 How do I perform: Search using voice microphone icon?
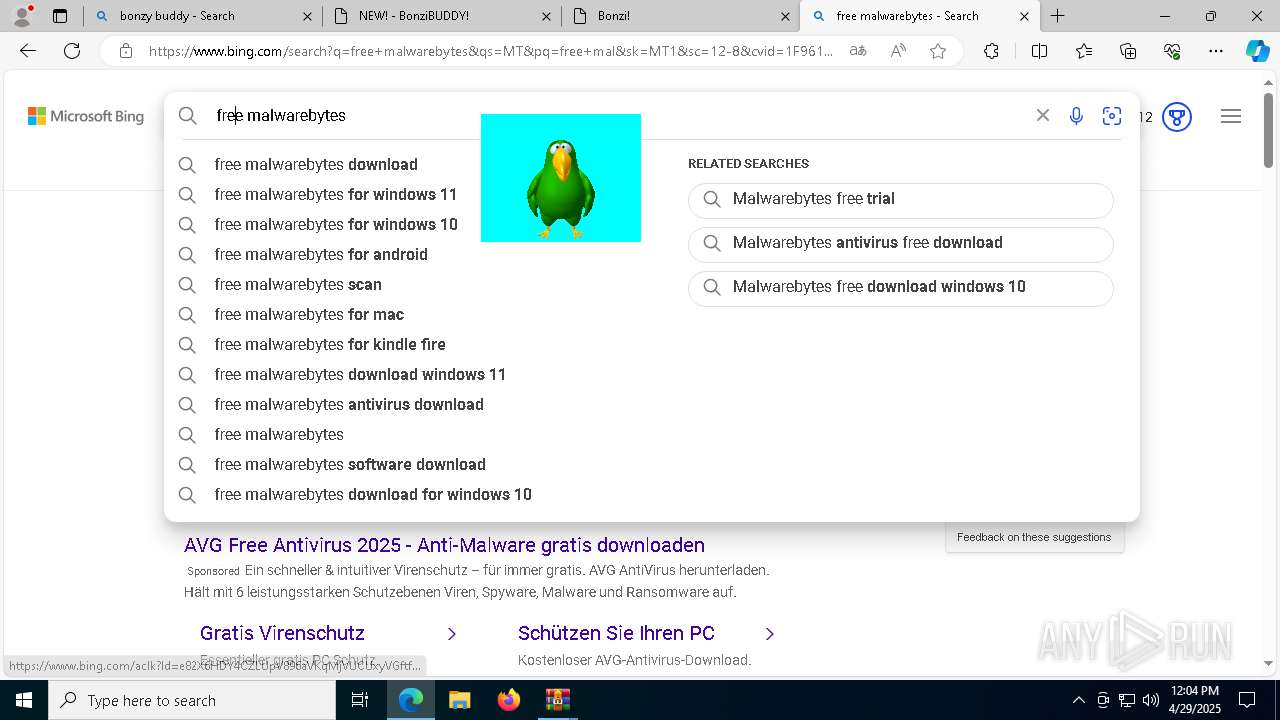click(x=1076, y=116)
